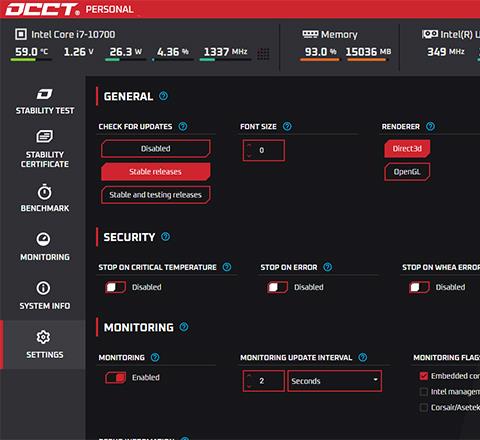The width and height of the screenshot is (480, 440).
Task: Click the help icon next to General
Action: (x=163, y=96)
